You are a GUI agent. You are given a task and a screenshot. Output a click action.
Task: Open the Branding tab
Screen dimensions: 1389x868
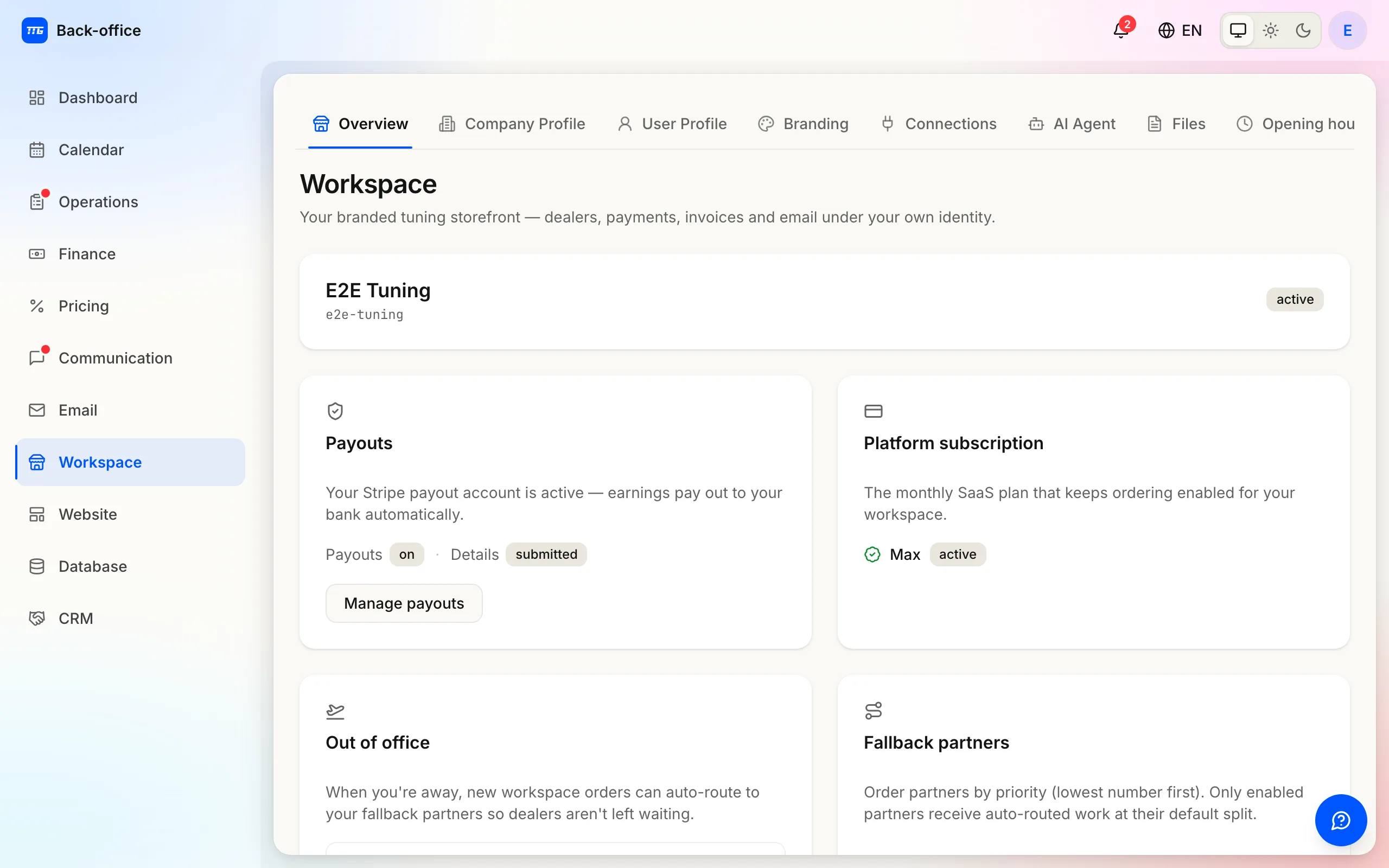pyautogui.click(x=803, y=124)
